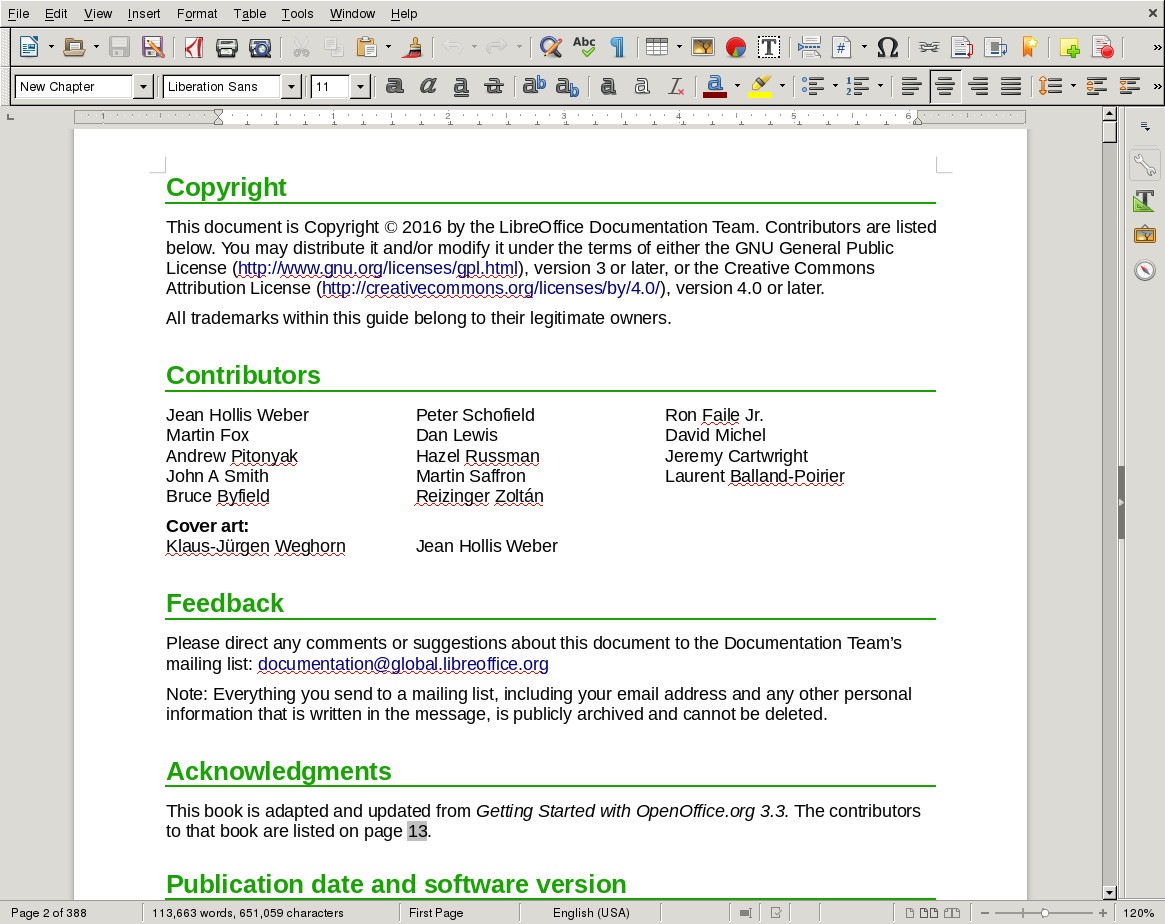The width and height of the screenshot is (1165, 924).
Task: Select the Clone Formatting paintbrush
Action: click(x=412, y=47)
